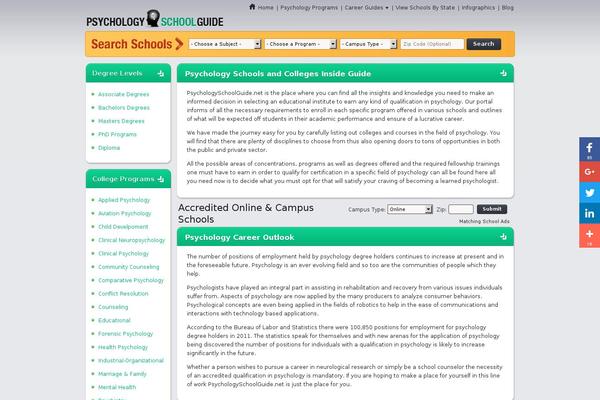Click Matching School Ads text
Image resolution: width=600 pixels, height=400 pixels.
pos(484,221)
